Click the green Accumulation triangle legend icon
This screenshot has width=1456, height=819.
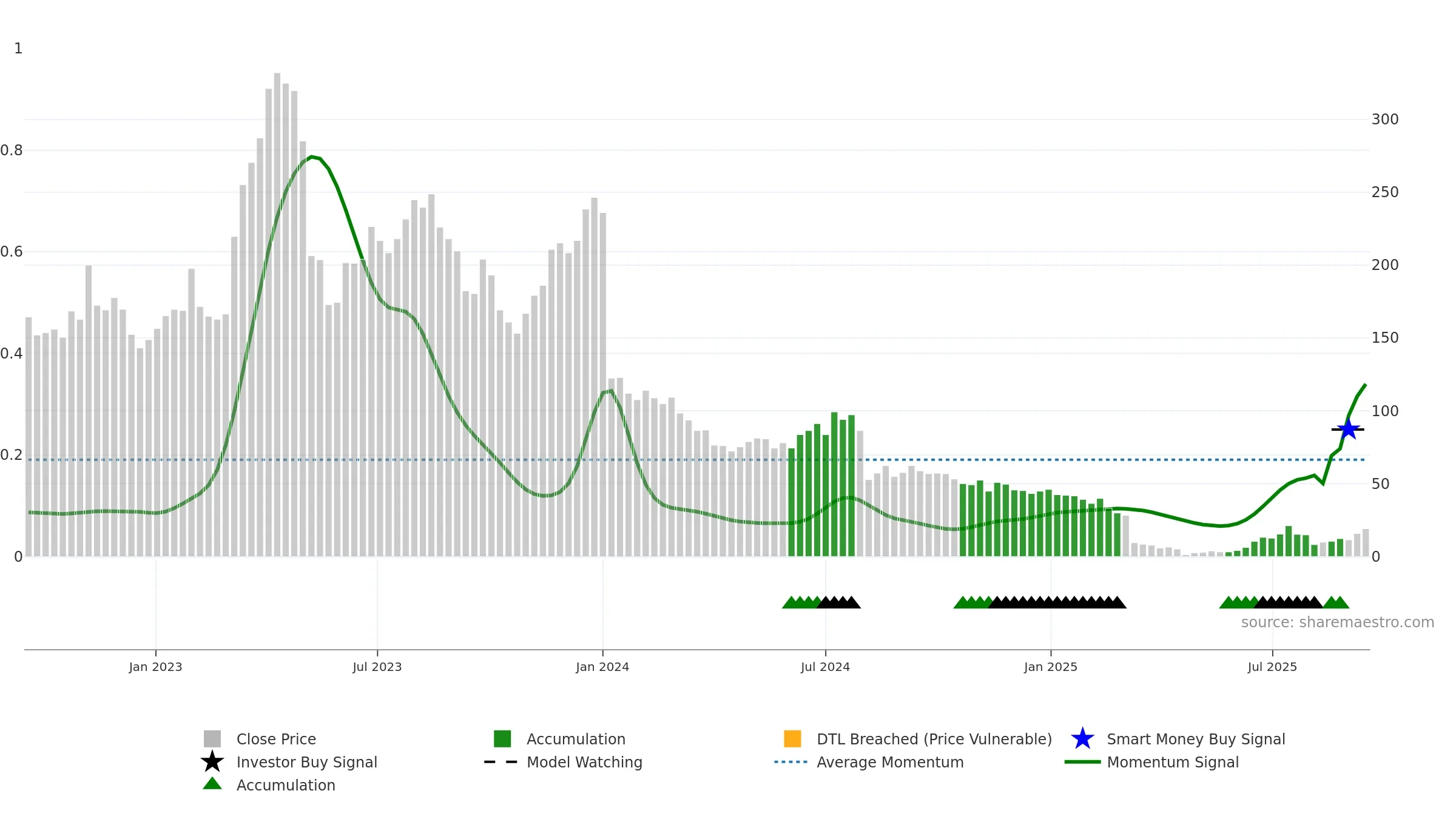[212, 783]
